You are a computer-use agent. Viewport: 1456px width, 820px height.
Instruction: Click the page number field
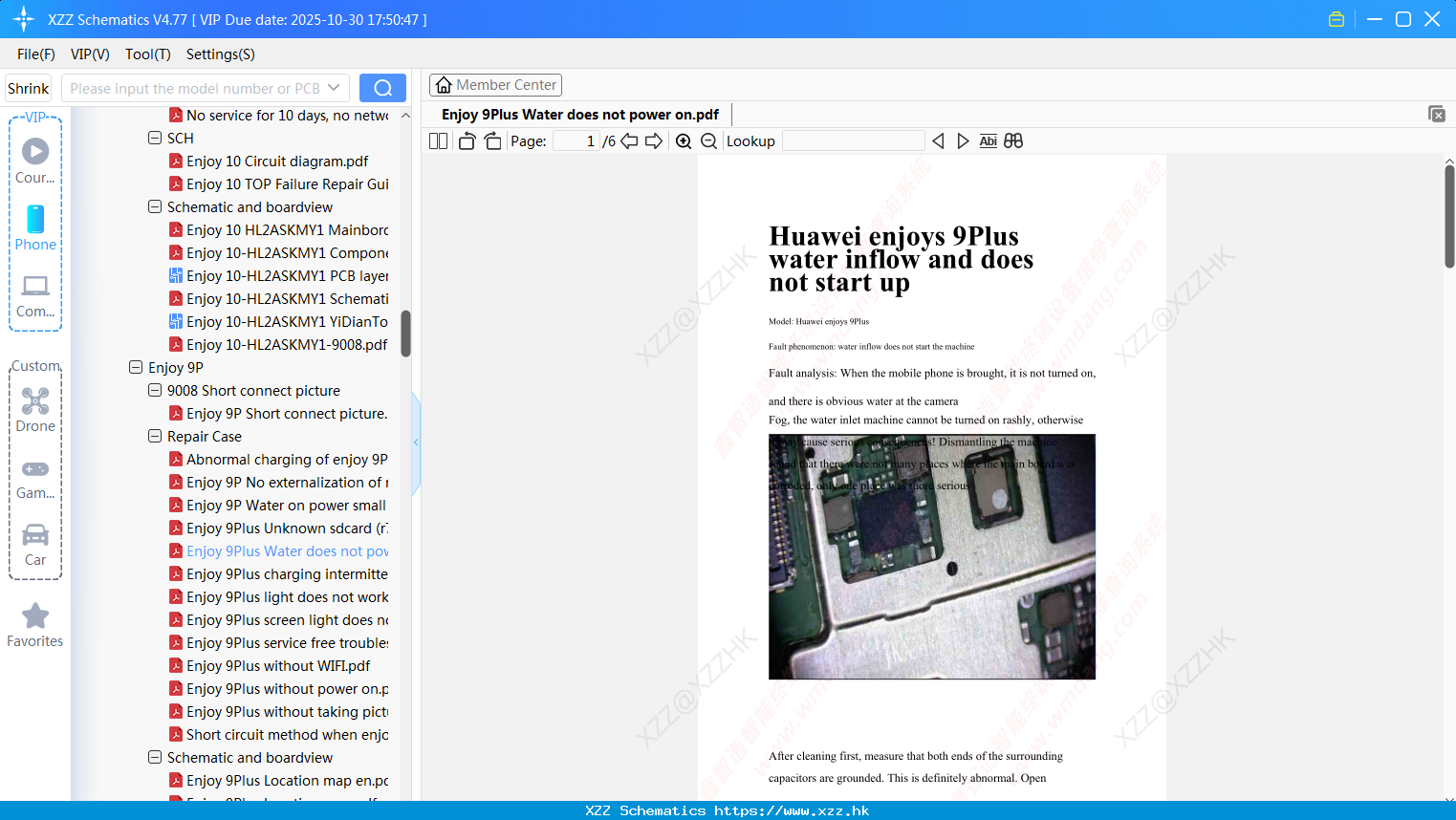pos(576,141)
